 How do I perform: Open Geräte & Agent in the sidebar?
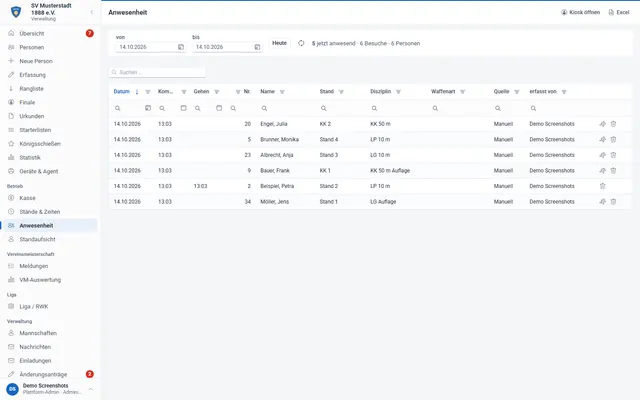[49, 171]
